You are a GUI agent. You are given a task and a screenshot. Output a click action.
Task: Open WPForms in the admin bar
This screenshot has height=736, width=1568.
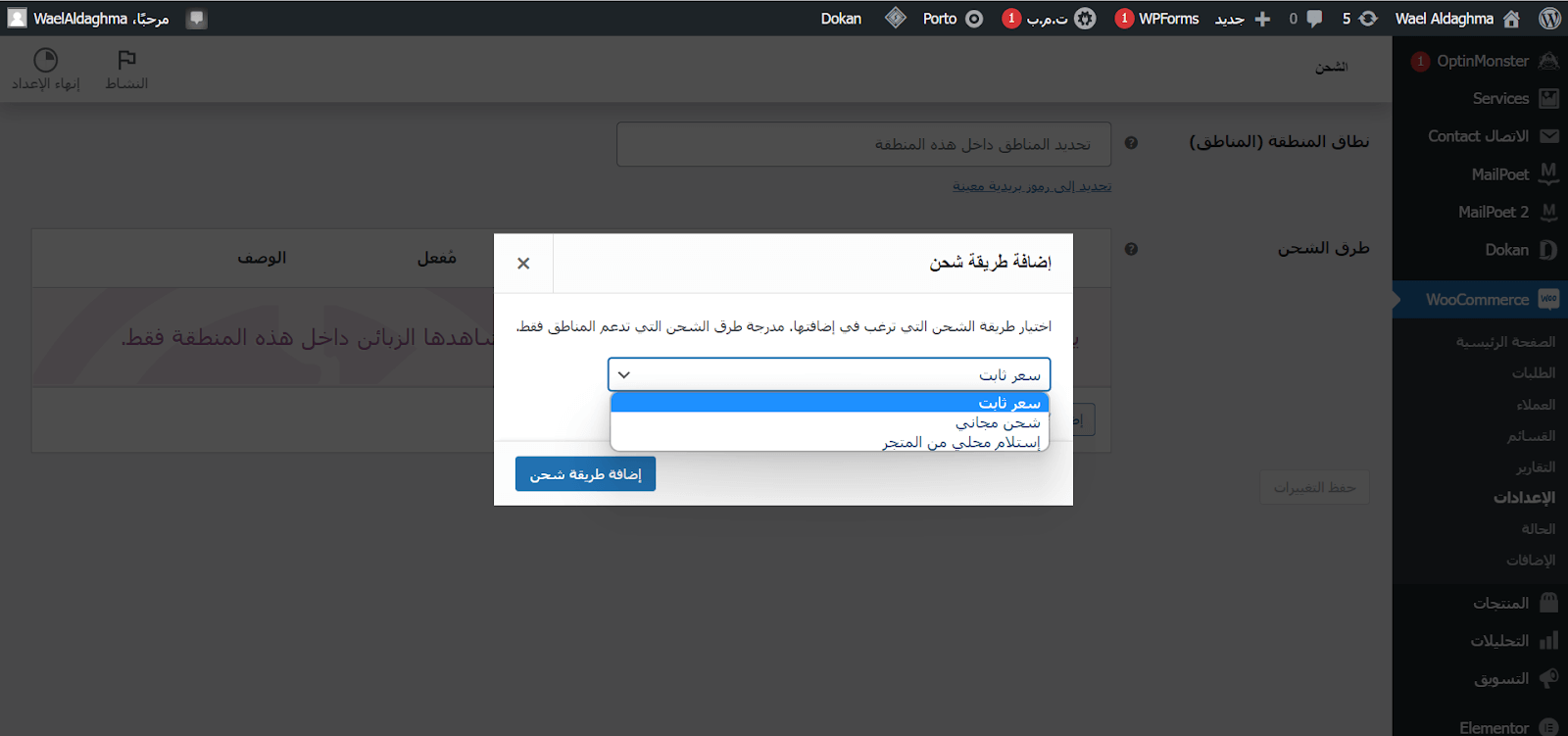click(1168, 19)
